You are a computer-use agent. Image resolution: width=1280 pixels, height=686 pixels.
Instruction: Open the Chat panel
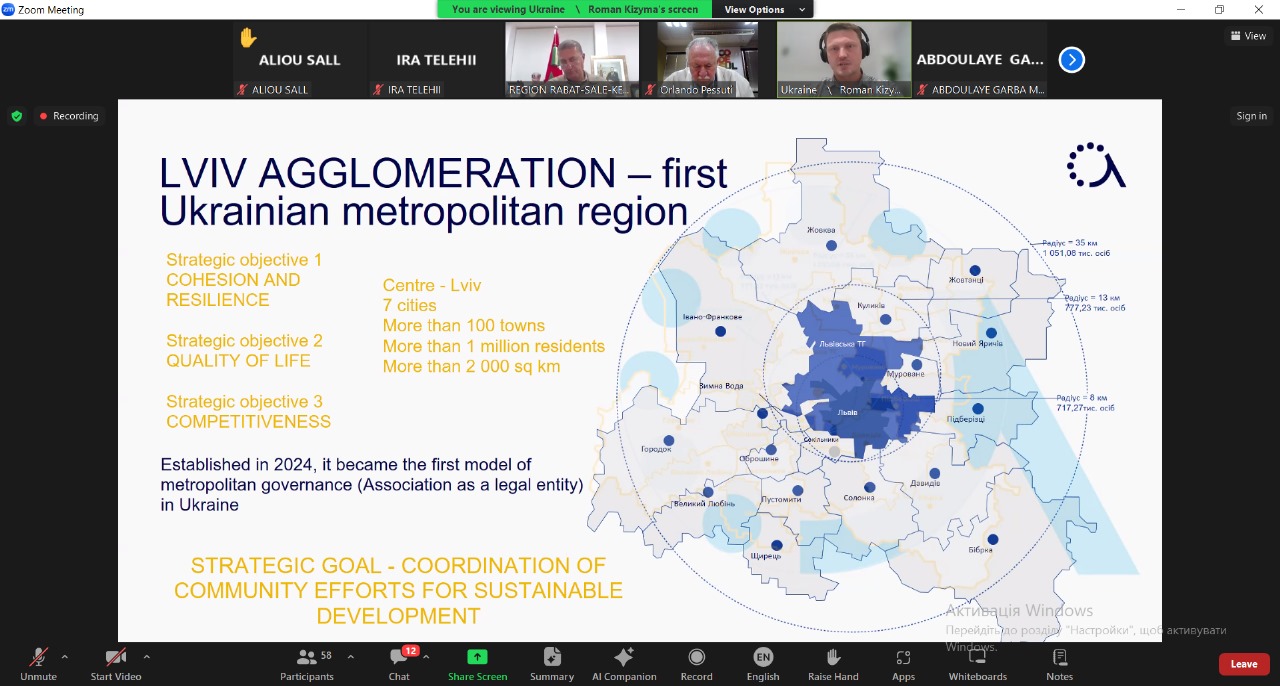(399, 664)
